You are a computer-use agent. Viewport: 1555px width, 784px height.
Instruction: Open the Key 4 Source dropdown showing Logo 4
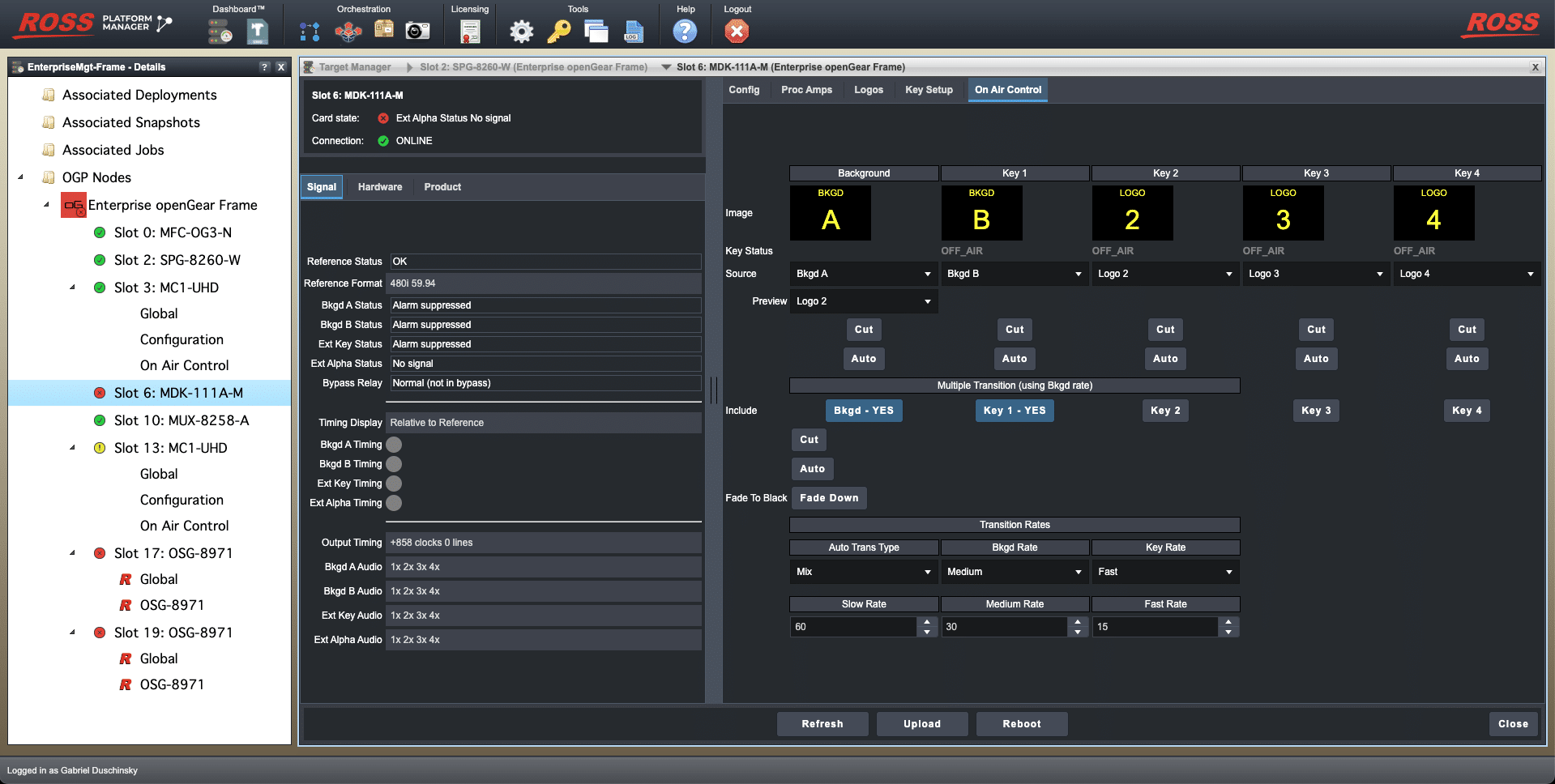1467,274
